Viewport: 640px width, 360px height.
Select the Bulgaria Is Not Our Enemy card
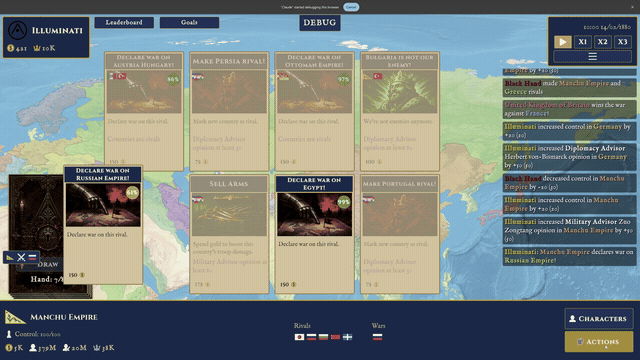(x=400, y=111)
